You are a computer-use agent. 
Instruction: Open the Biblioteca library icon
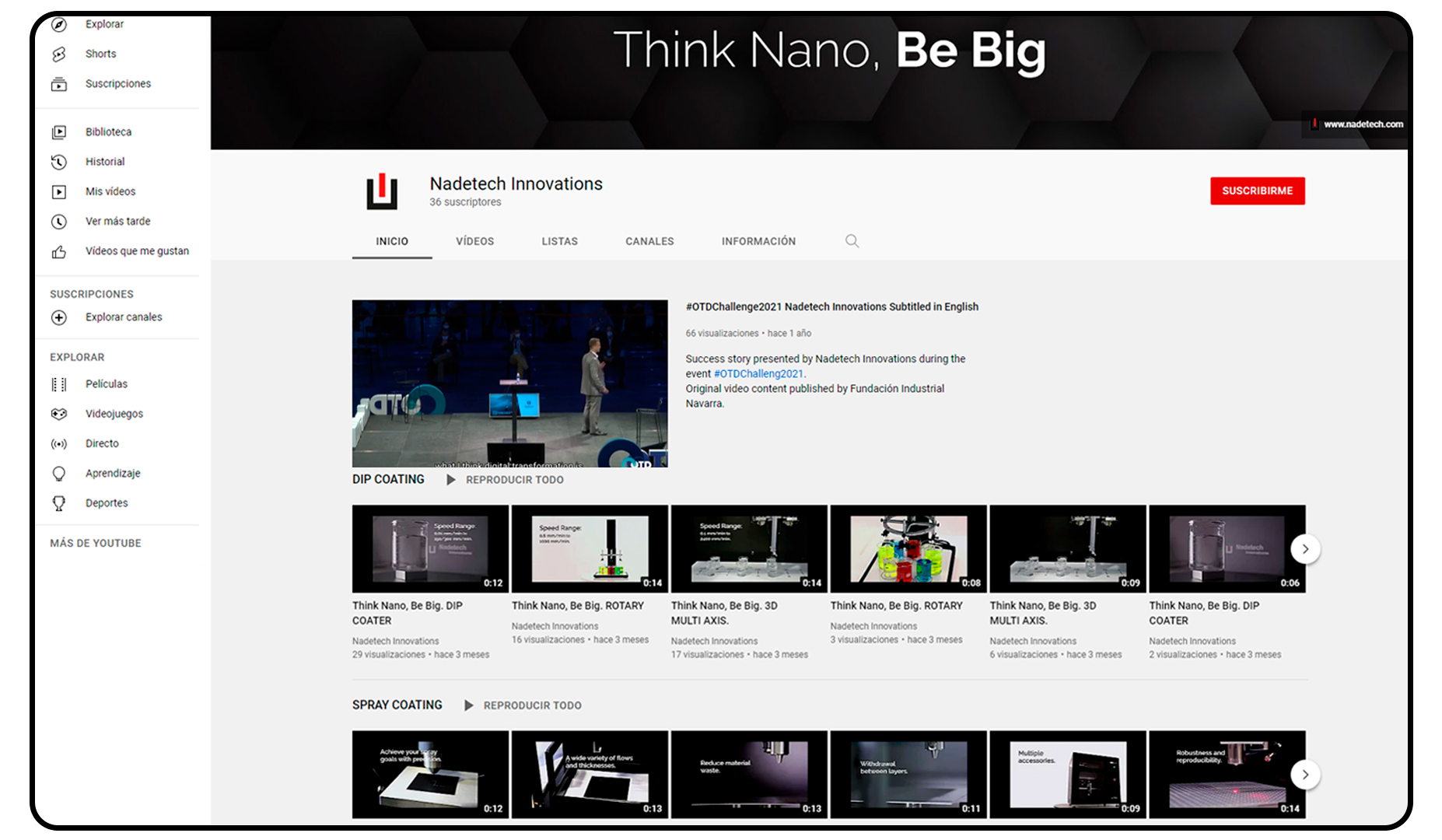[59, 132]
